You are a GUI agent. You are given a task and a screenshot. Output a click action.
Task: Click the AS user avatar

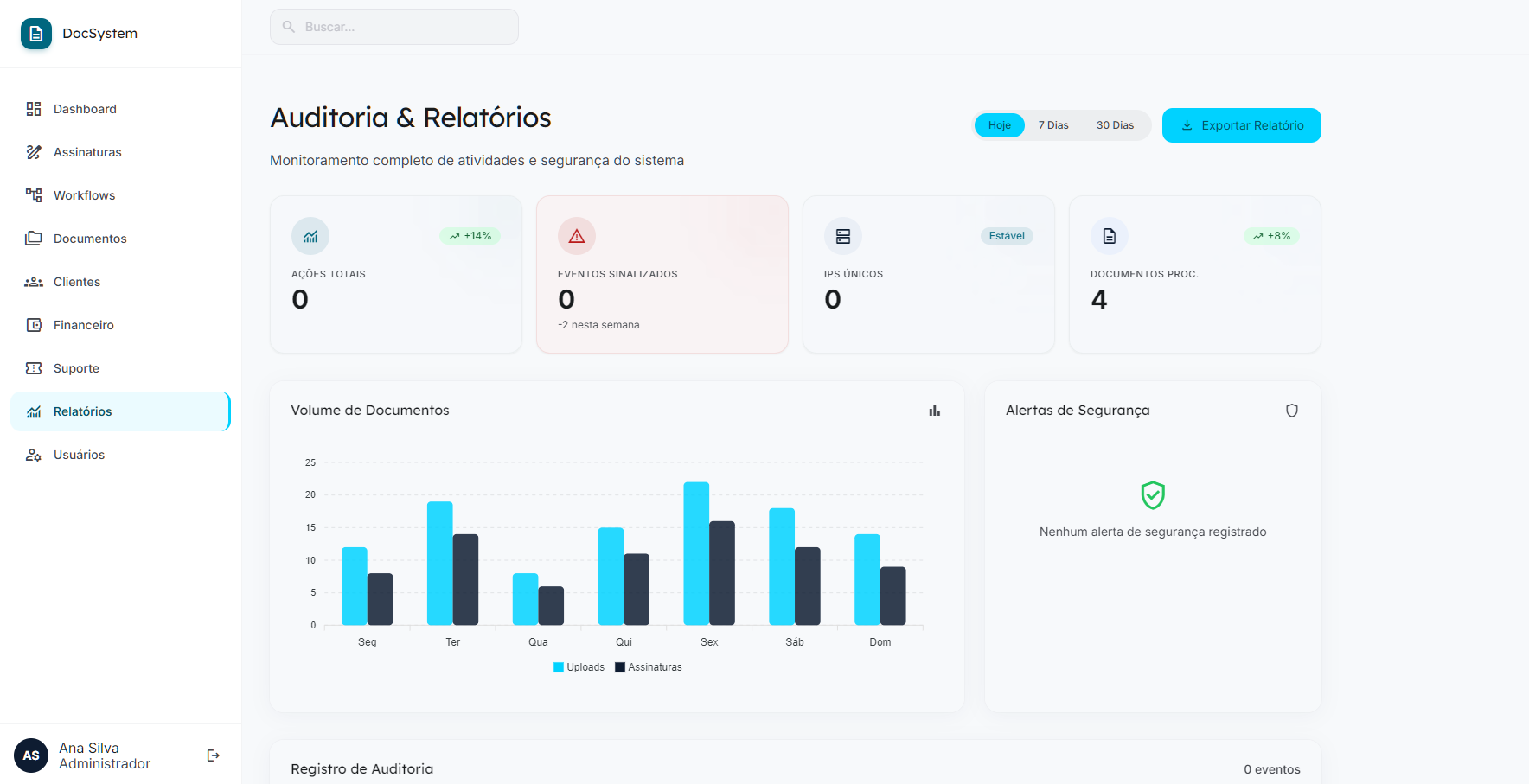click(31, 755)
